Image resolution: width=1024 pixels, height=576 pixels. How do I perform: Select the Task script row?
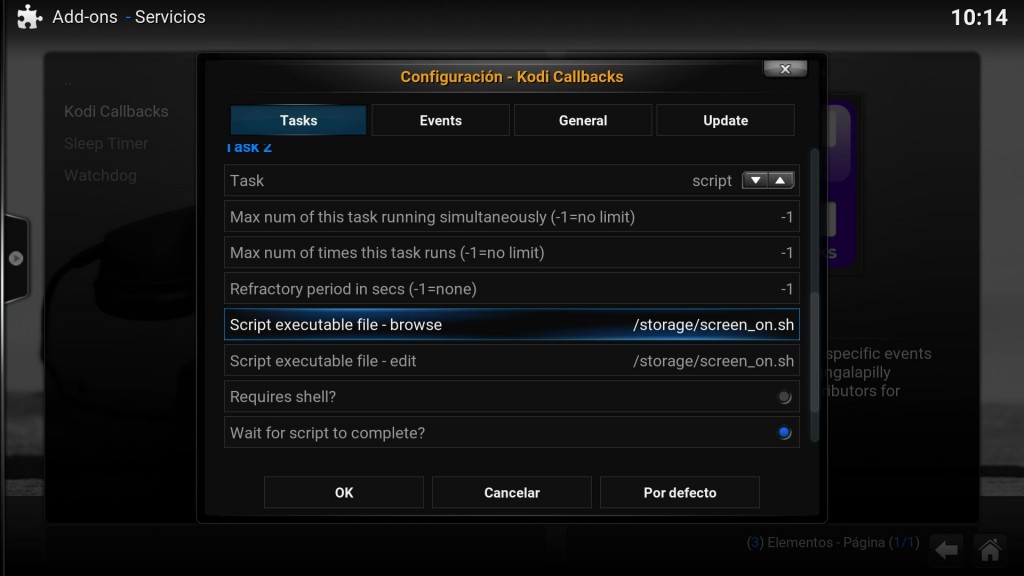tap(511, 181)
